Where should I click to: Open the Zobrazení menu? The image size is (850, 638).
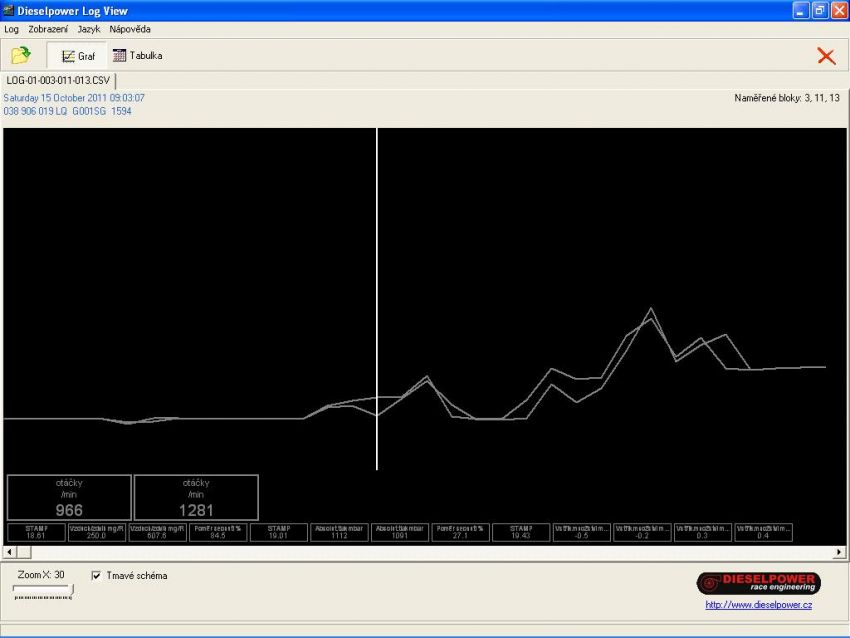[49, 29]
